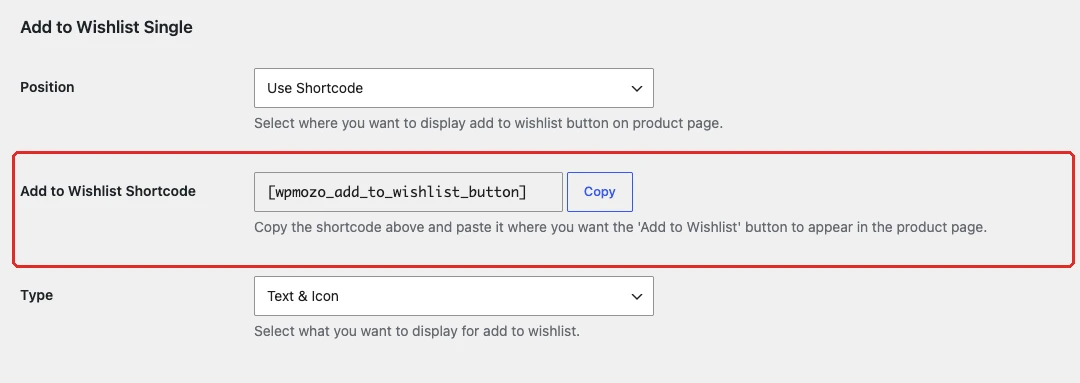
Task: Open the Type dropdown showing Text & Icon
Action: (453, 296)
